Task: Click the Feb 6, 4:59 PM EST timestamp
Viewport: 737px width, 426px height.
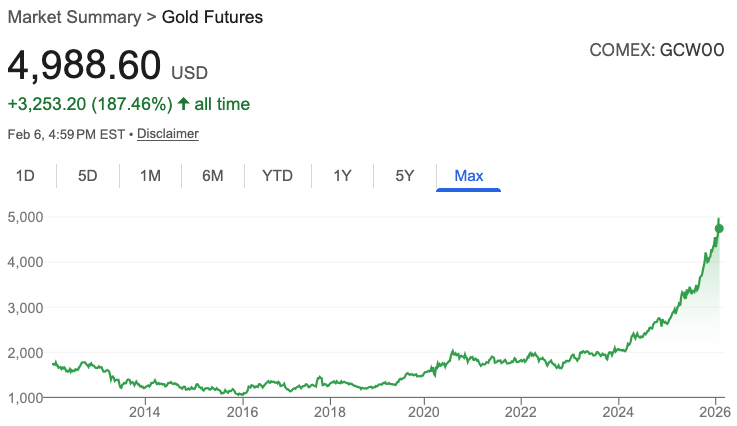Action: (x=66, y=133)
